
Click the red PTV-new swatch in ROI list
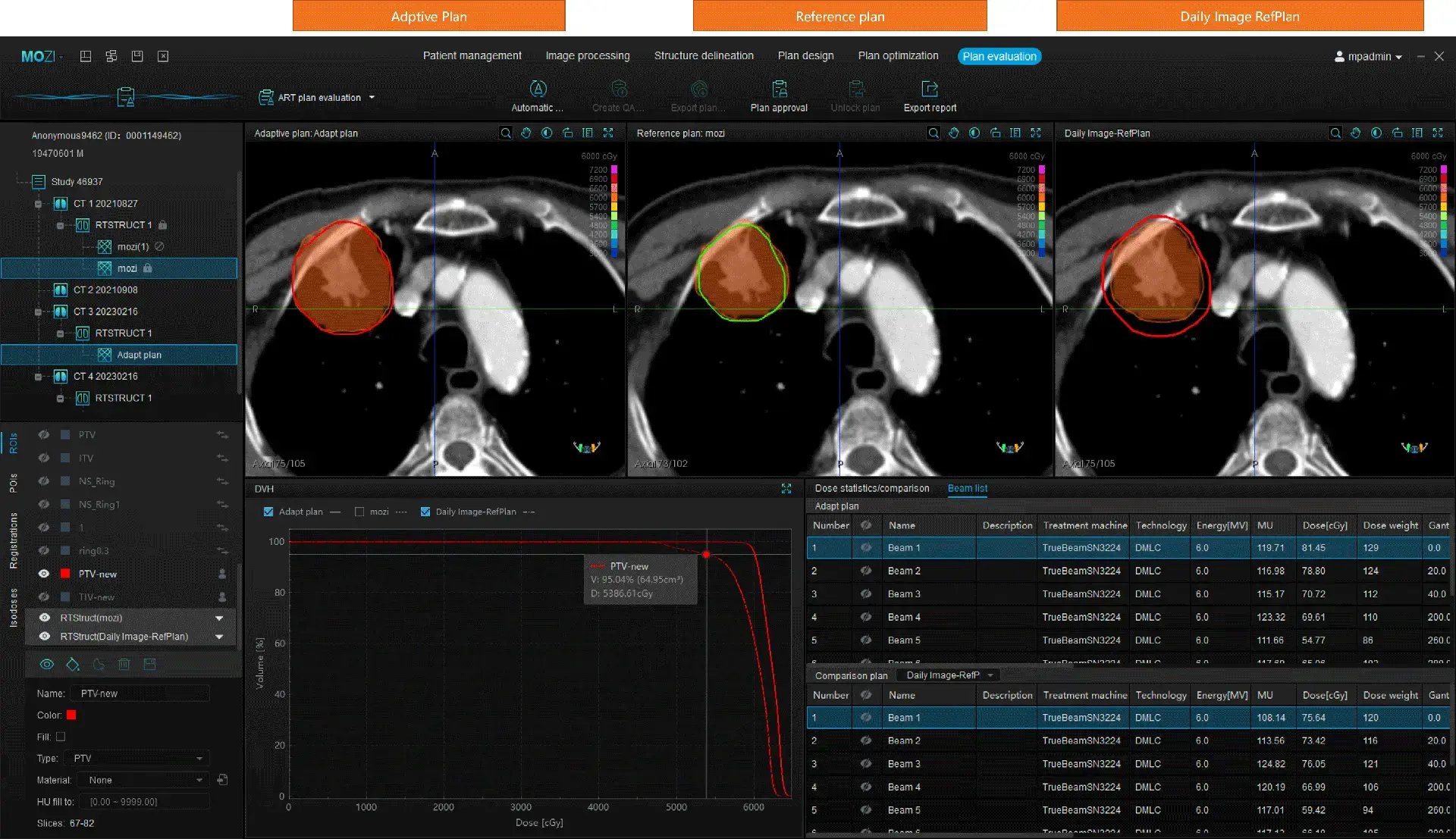(x=65, y=574)
